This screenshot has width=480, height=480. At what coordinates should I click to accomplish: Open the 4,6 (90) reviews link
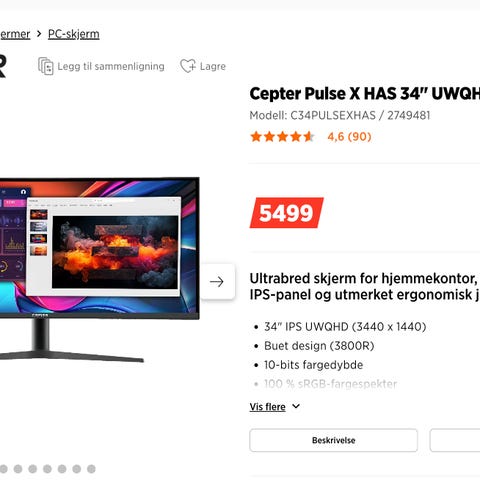tap(349, 137)
